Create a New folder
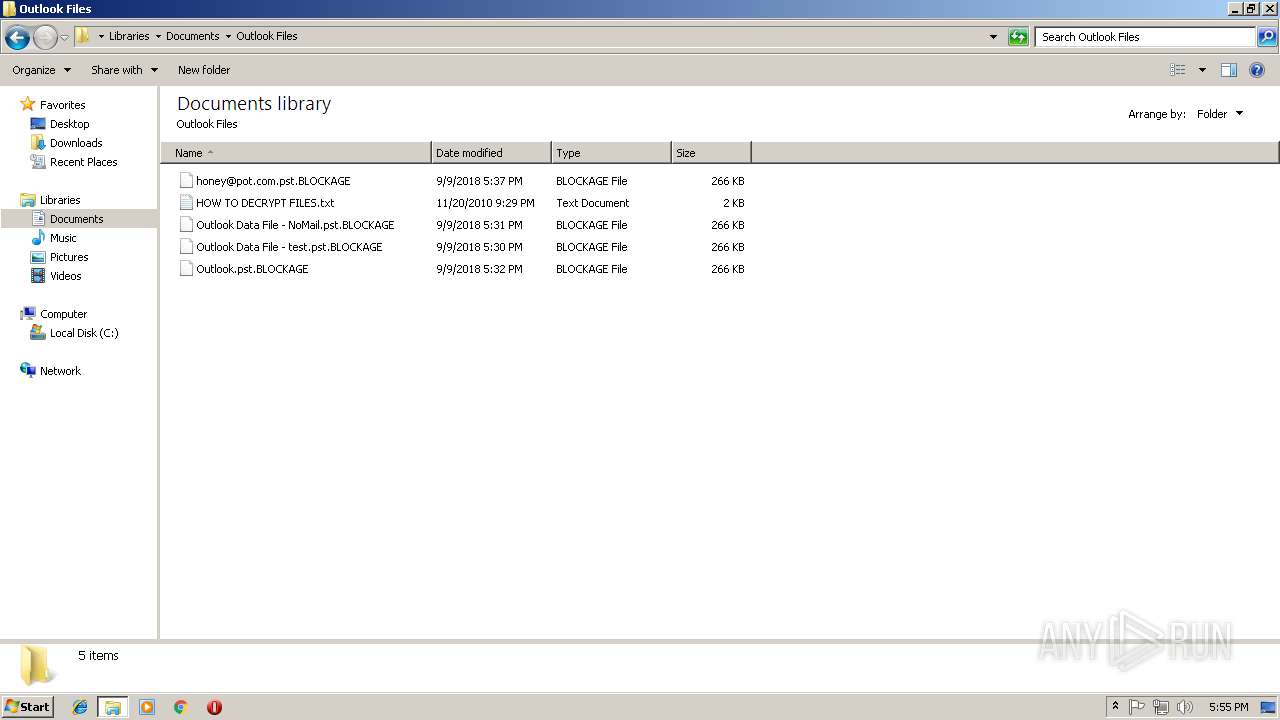Screen dimensions: 1280x720 (x=204, y=70)
